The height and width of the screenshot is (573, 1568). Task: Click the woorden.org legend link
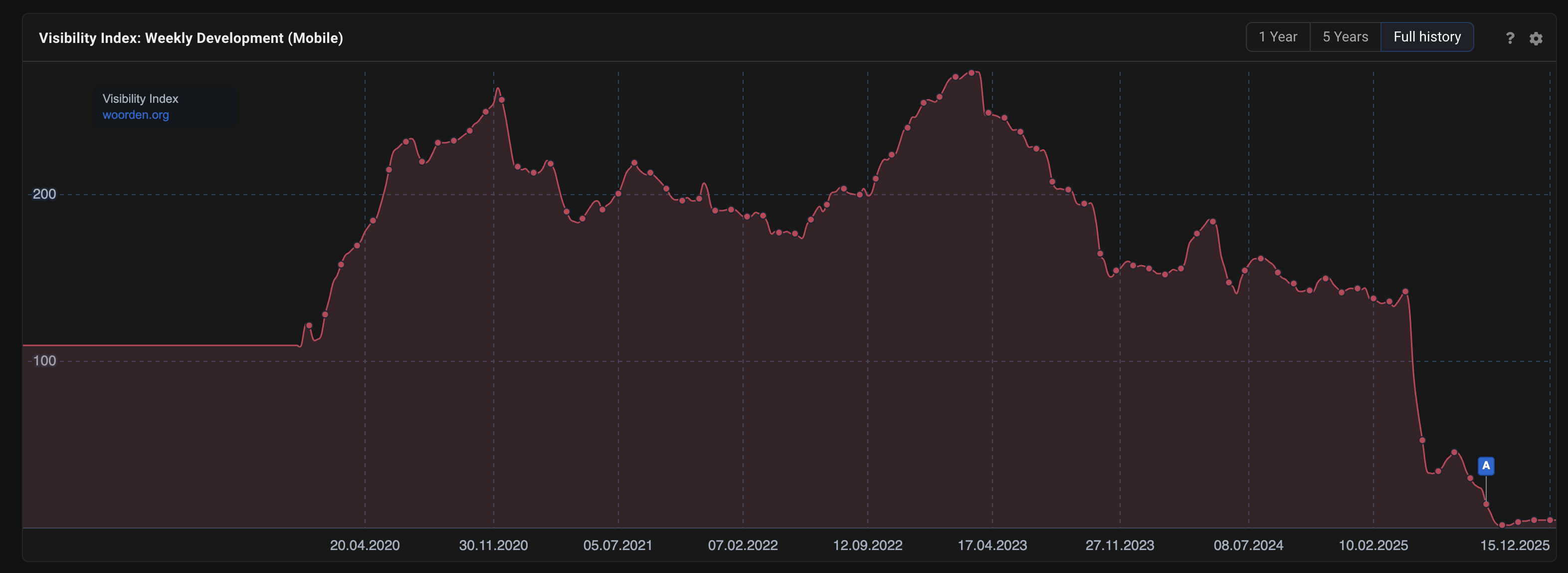[x=135, y=115]
